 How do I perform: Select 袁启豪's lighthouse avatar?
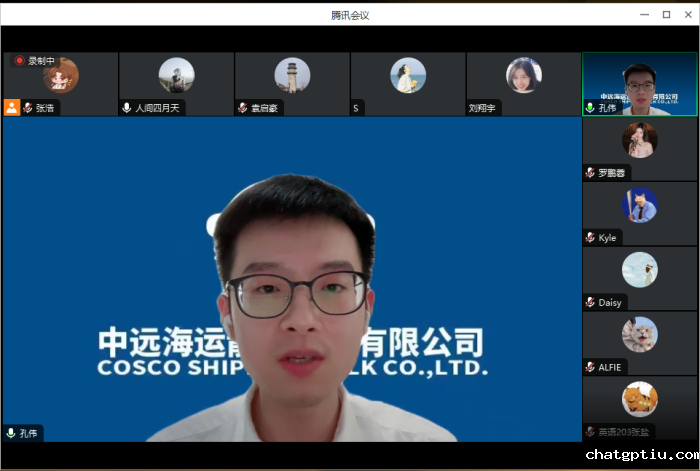pyautogui.click(x=292, y=75)
